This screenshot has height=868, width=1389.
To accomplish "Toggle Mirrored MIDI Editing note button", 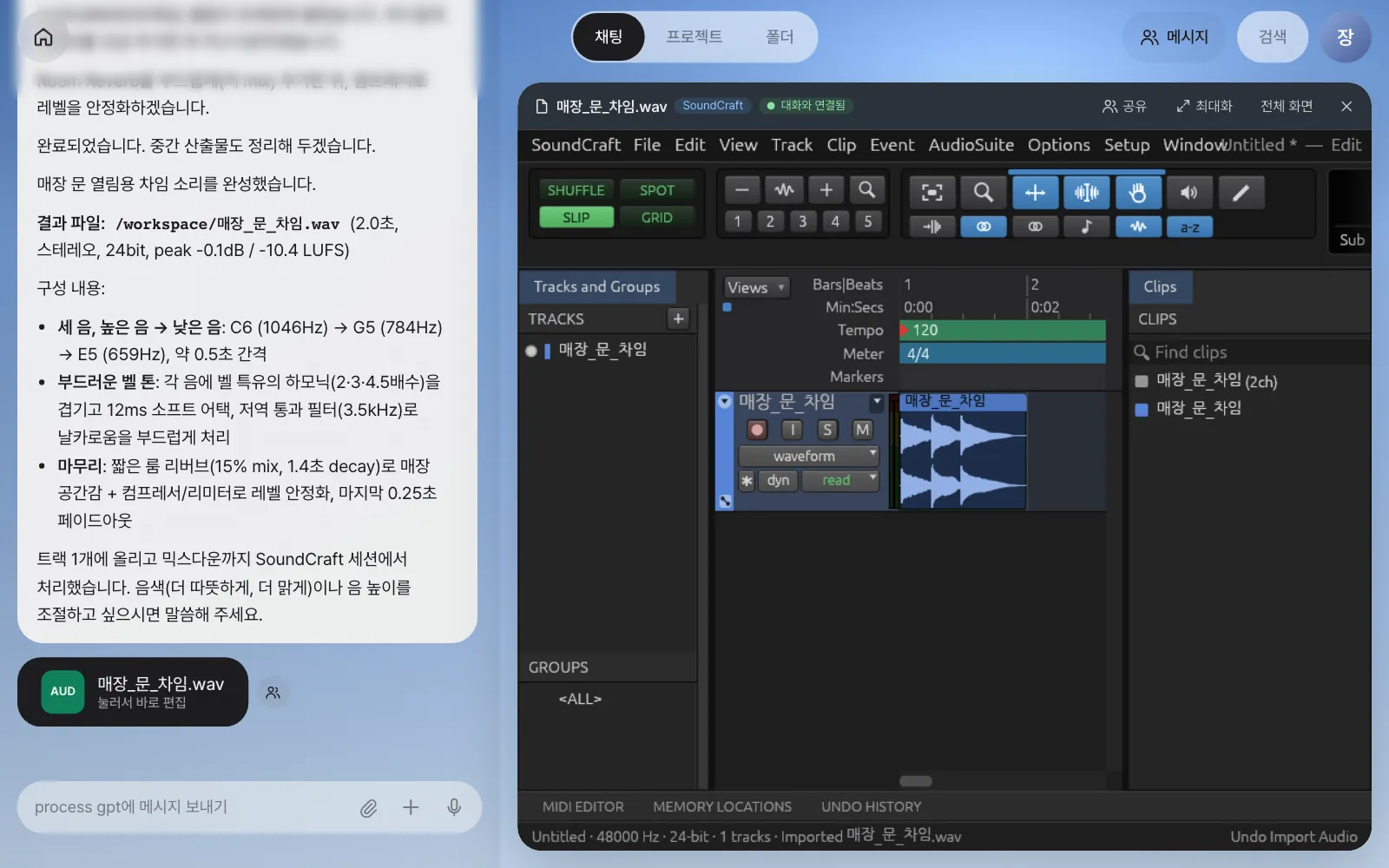I will point(1086,227).
